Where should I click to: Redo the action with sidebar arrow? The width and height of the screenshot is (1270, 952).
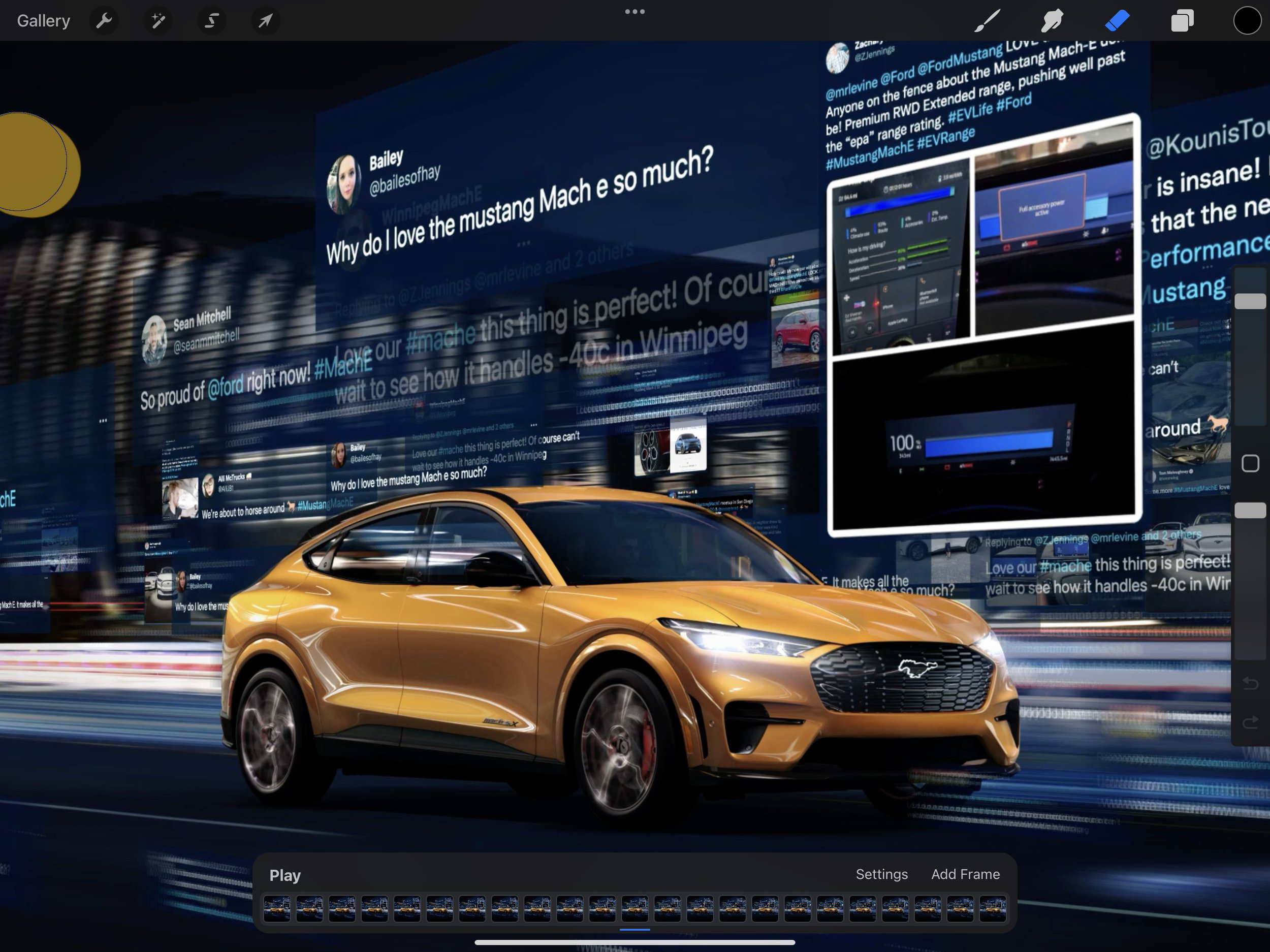click(1250, 722)
